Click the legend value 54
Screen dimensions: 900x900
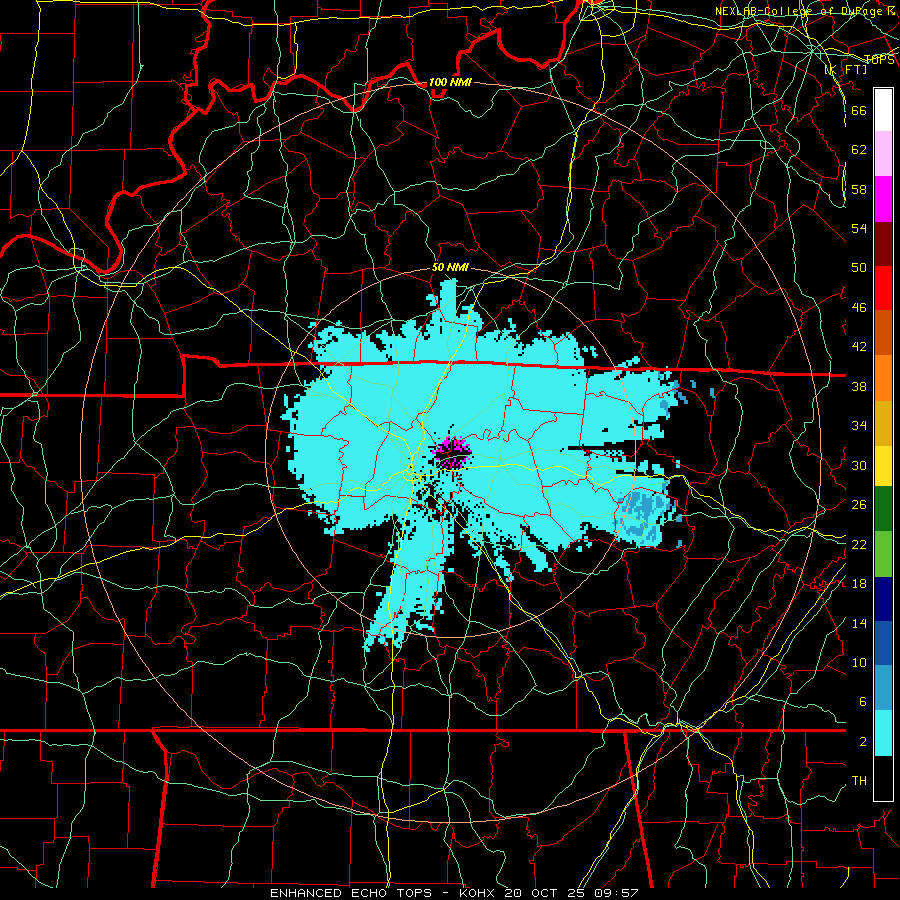859,228
